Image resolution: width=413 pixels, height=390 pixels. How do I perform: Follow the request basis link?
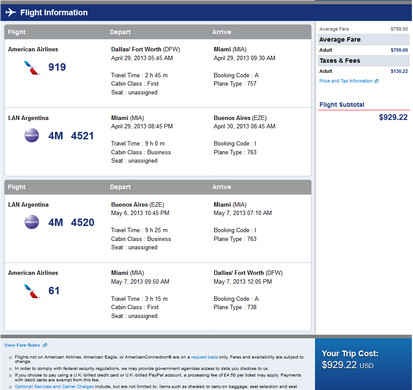click(x=204, y=357)
